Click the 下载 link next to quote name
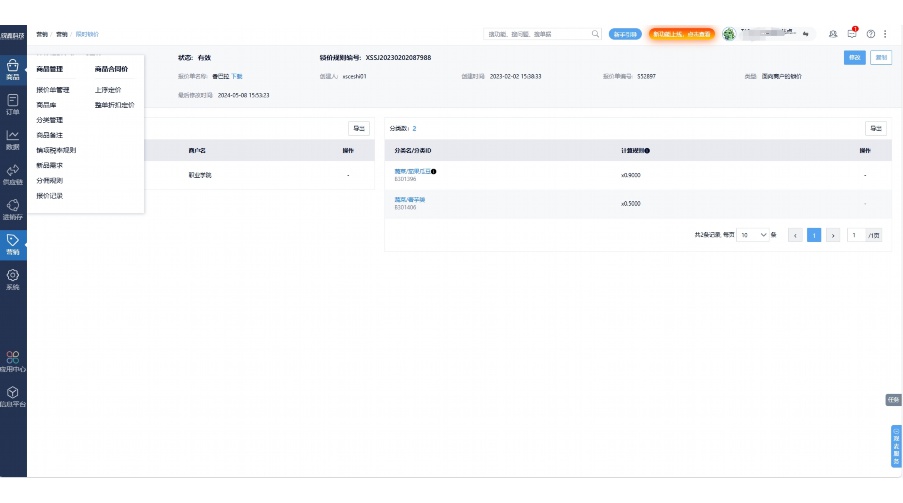 [x=237, y=76]
